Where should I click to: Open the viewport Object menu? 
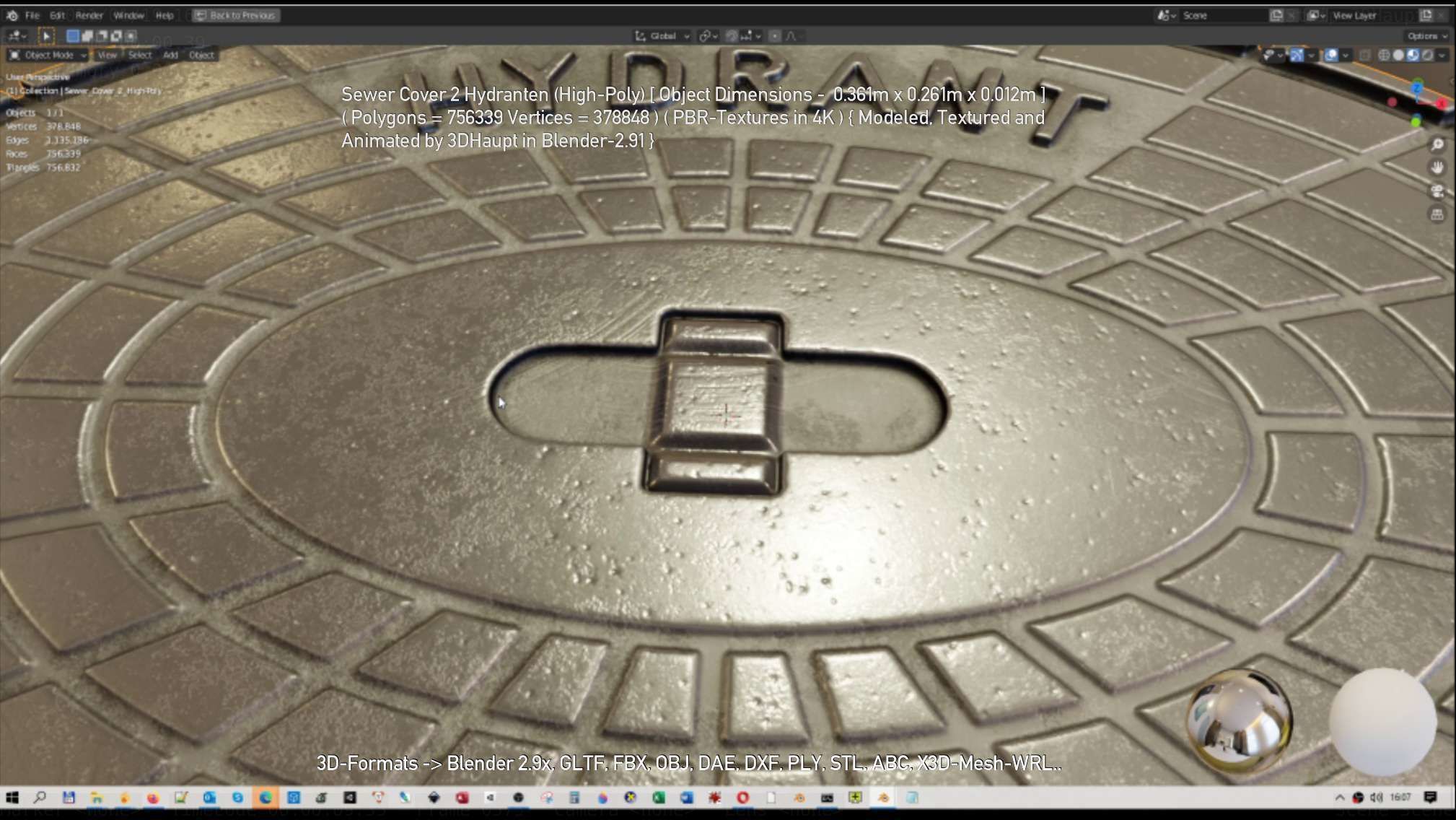tap(201, 55)
